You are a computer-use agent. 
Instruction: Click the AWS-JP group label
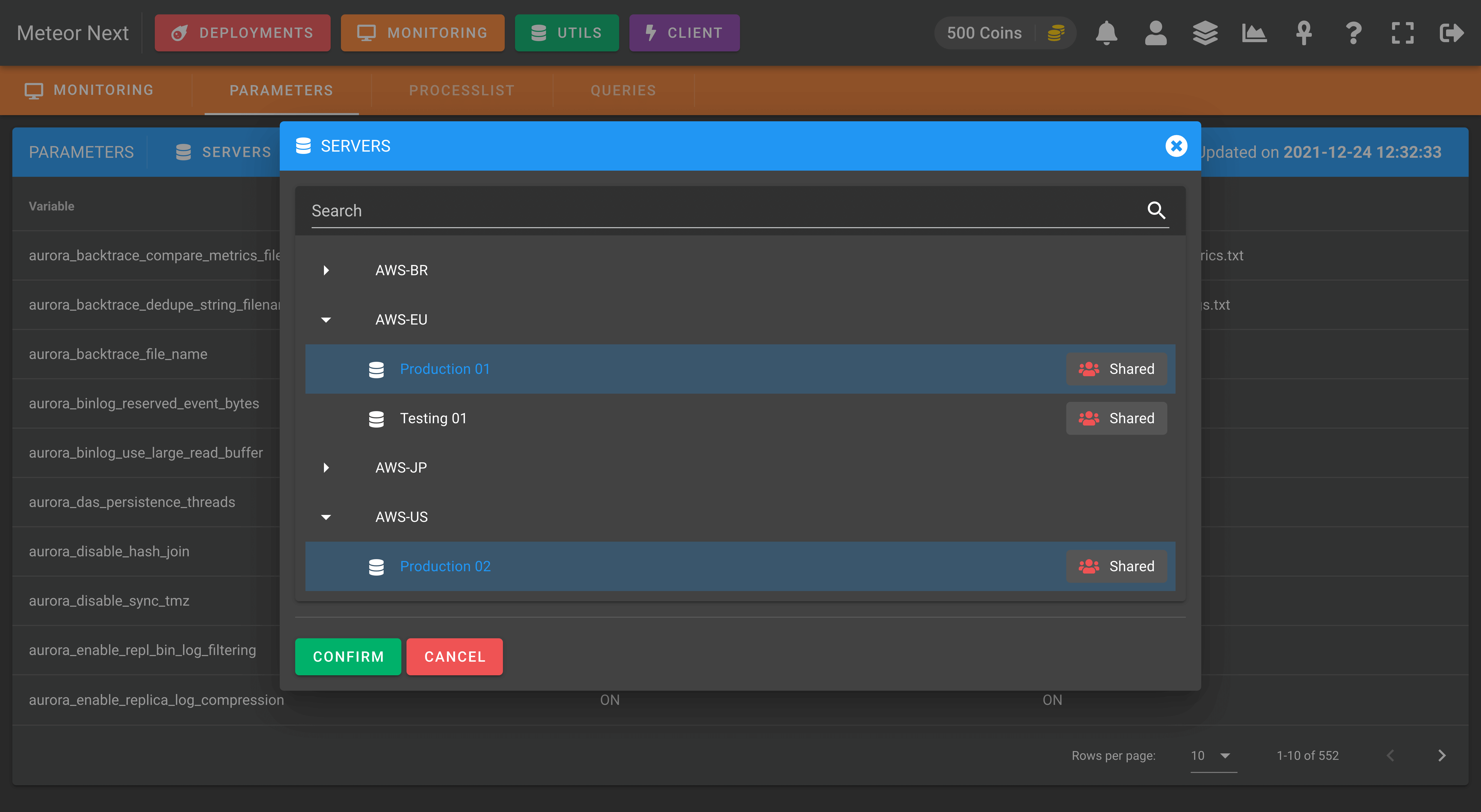[x=401, y=467]
